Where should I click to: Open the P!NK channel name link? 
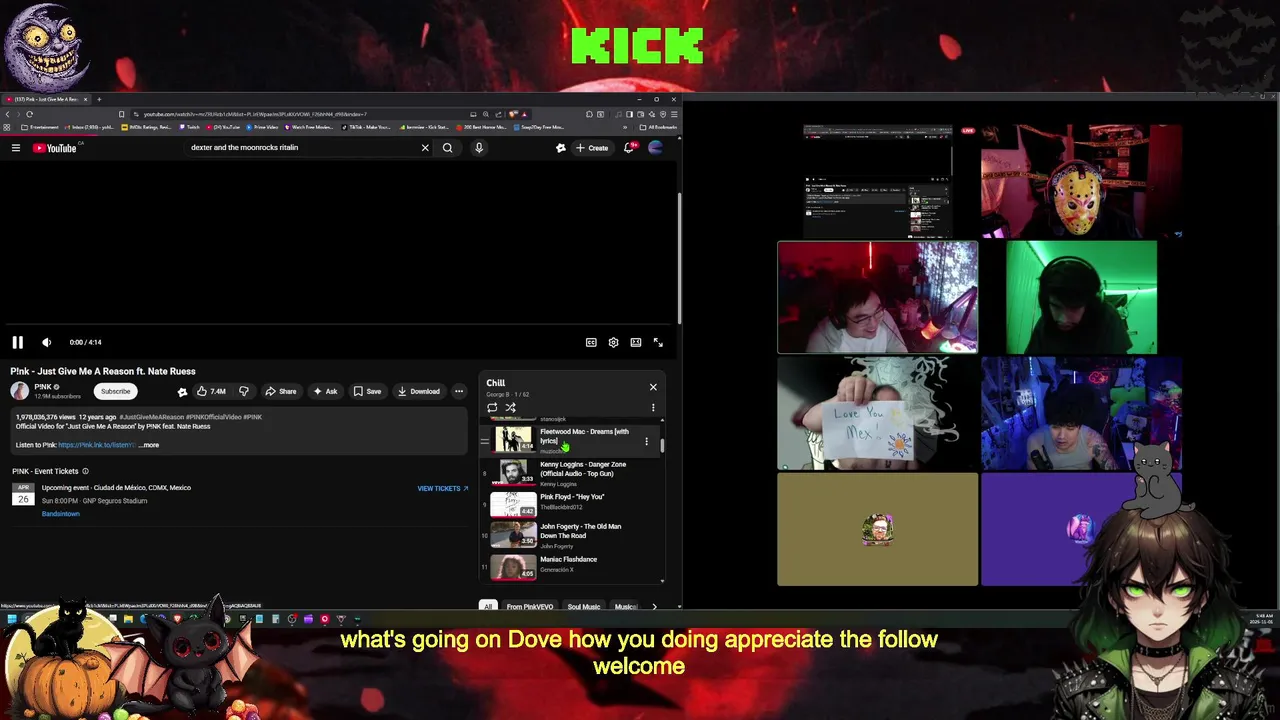(43, 387)
